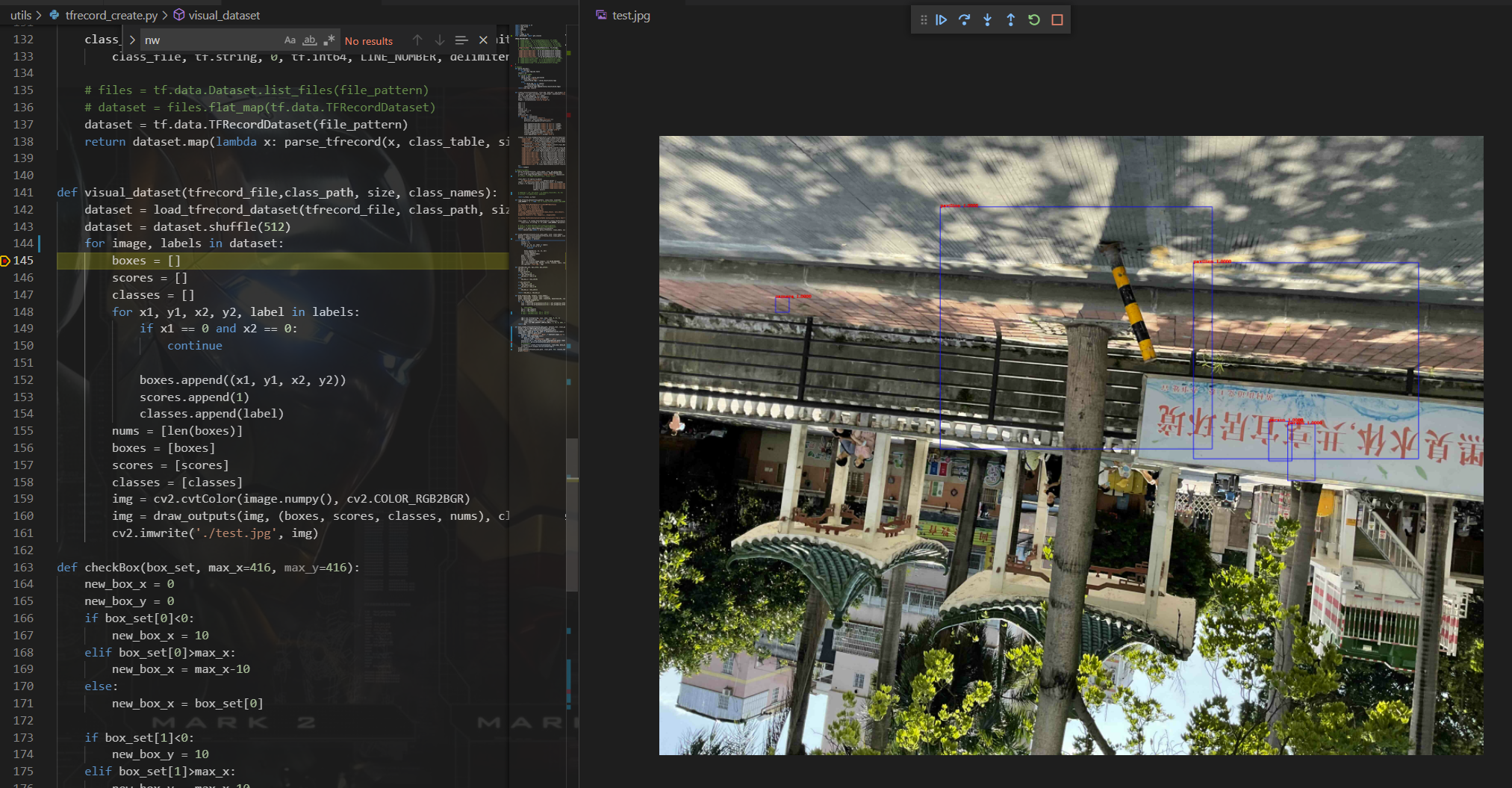Grab the debug toolbar drag handle
The width and height of the screenshot is (1512, 788).
click(924, 20)
